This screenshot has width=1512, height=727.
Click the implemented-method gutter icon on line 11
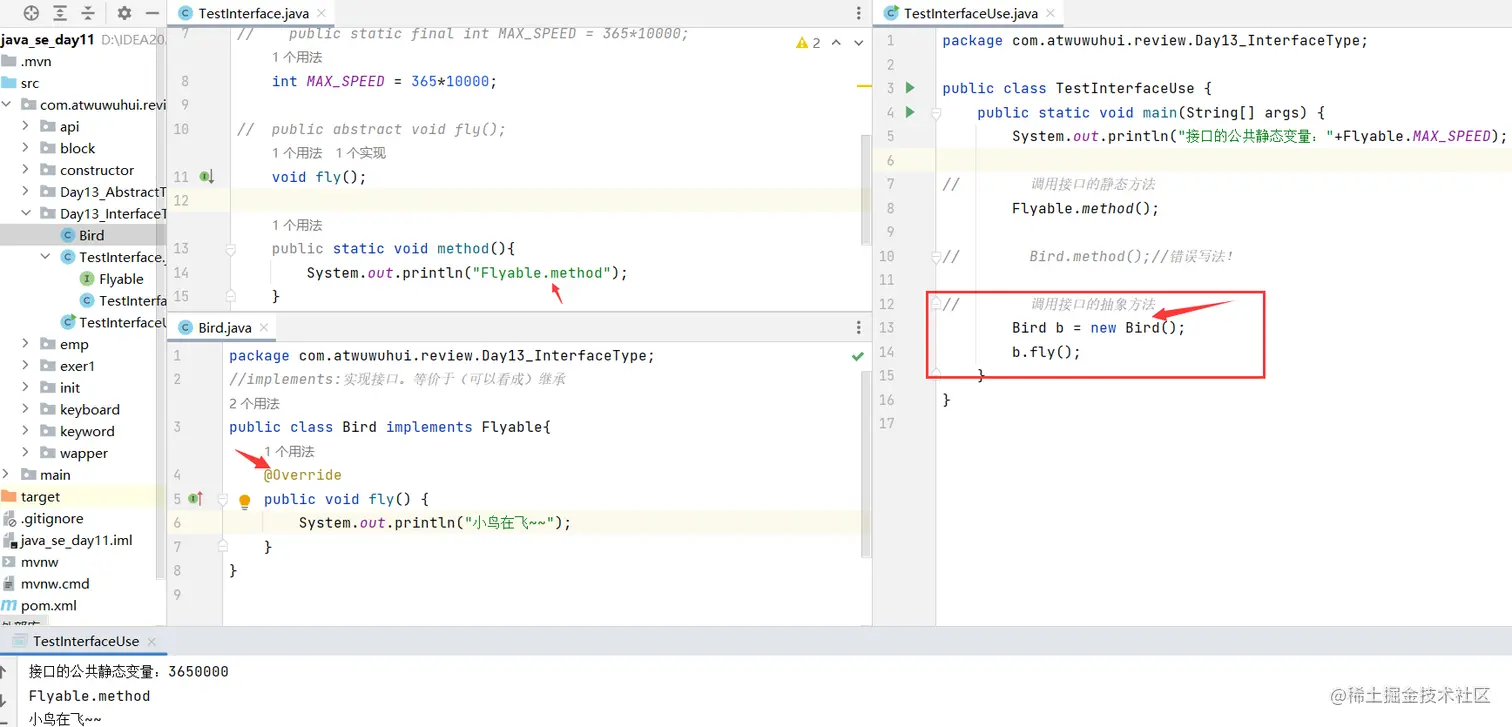207,177
